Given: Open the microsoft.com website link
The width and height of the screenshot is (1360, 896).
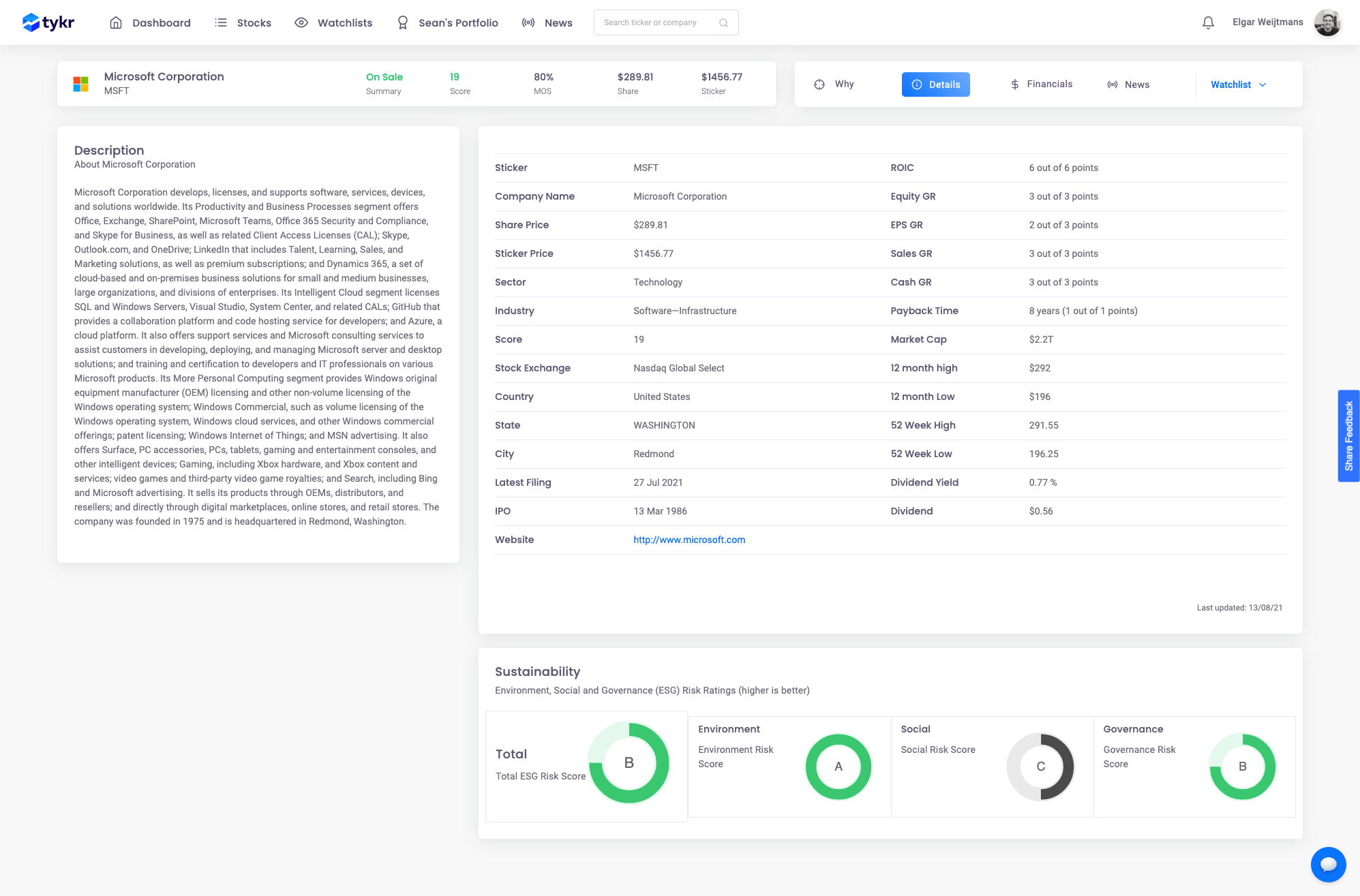Looking at the screenshot, I should pyautogui.click(x=689, y=540).
